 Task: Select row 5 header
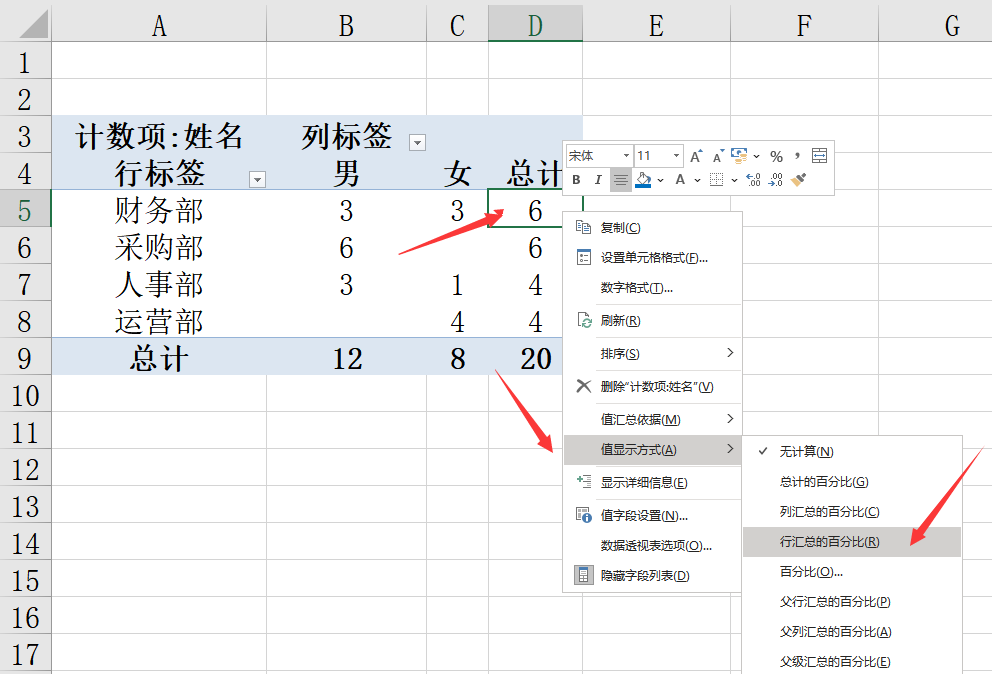25,208
